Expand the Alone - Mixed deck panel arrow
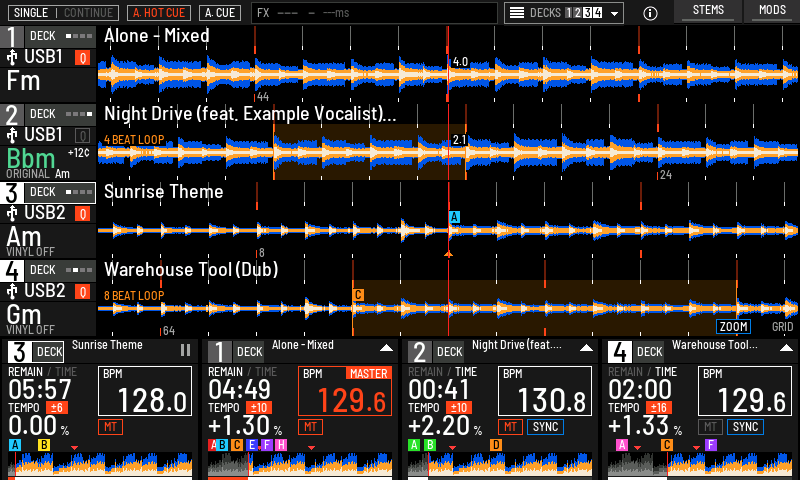 [x=386, y=348]
